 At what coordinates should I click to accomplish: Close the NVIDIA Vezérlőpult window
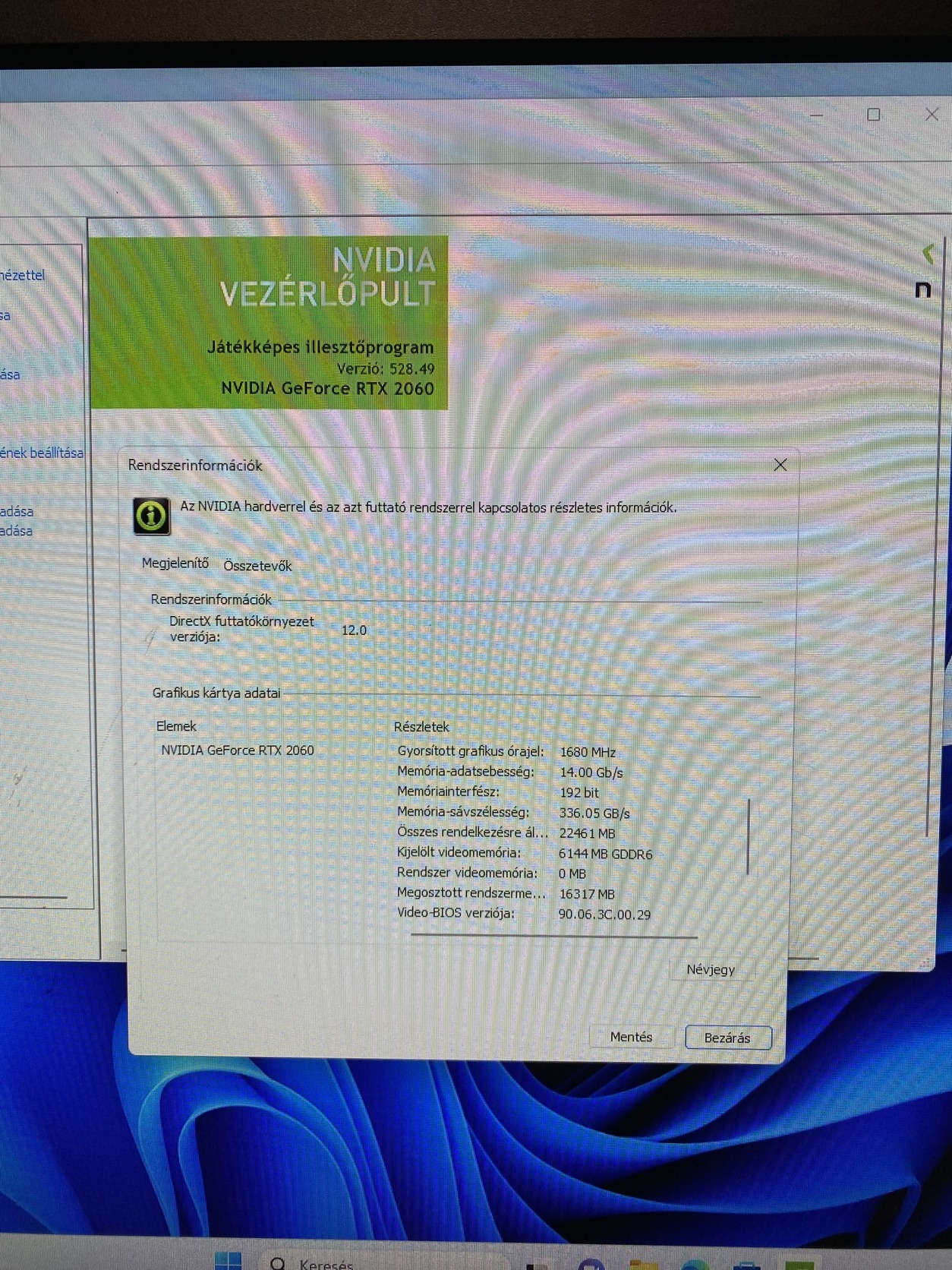click(x=932, y=115)
